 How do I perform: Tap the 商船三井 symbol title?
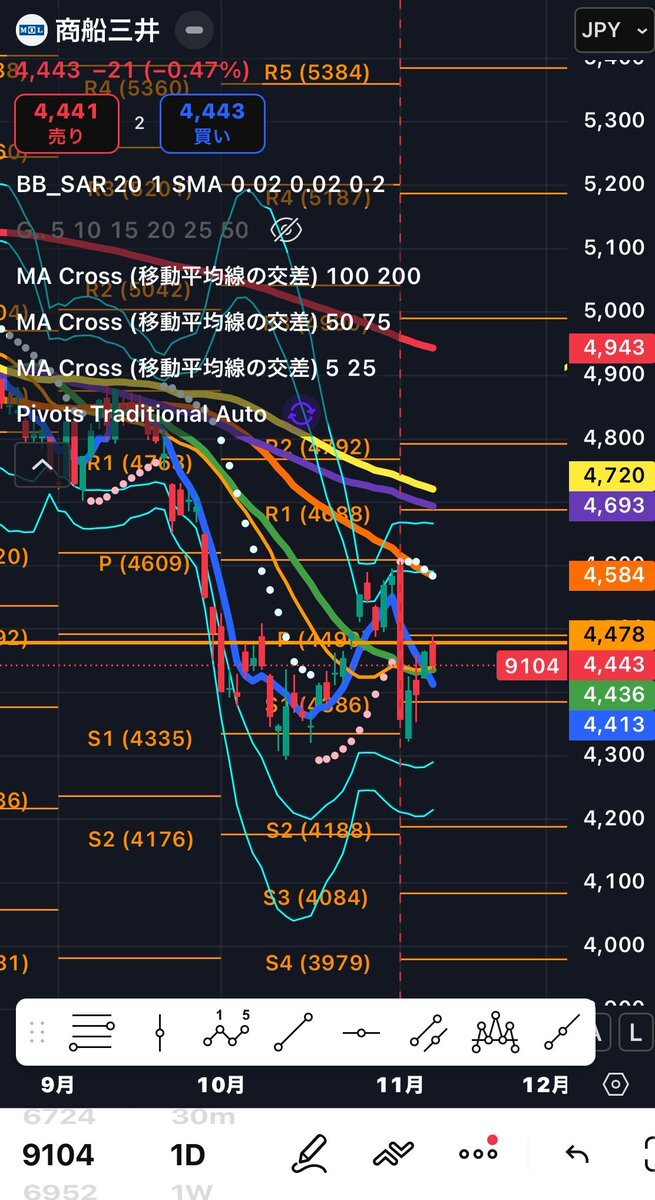107,30
